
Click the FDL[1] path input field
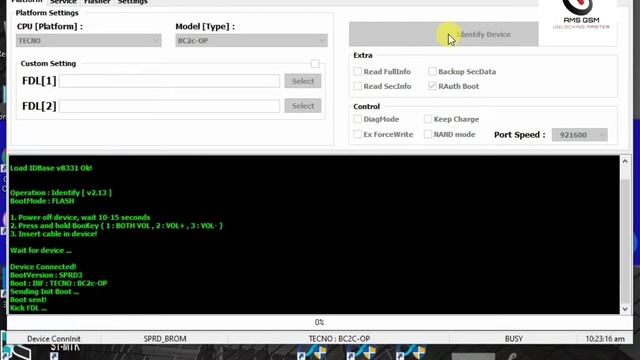click(x=169, y=81)
